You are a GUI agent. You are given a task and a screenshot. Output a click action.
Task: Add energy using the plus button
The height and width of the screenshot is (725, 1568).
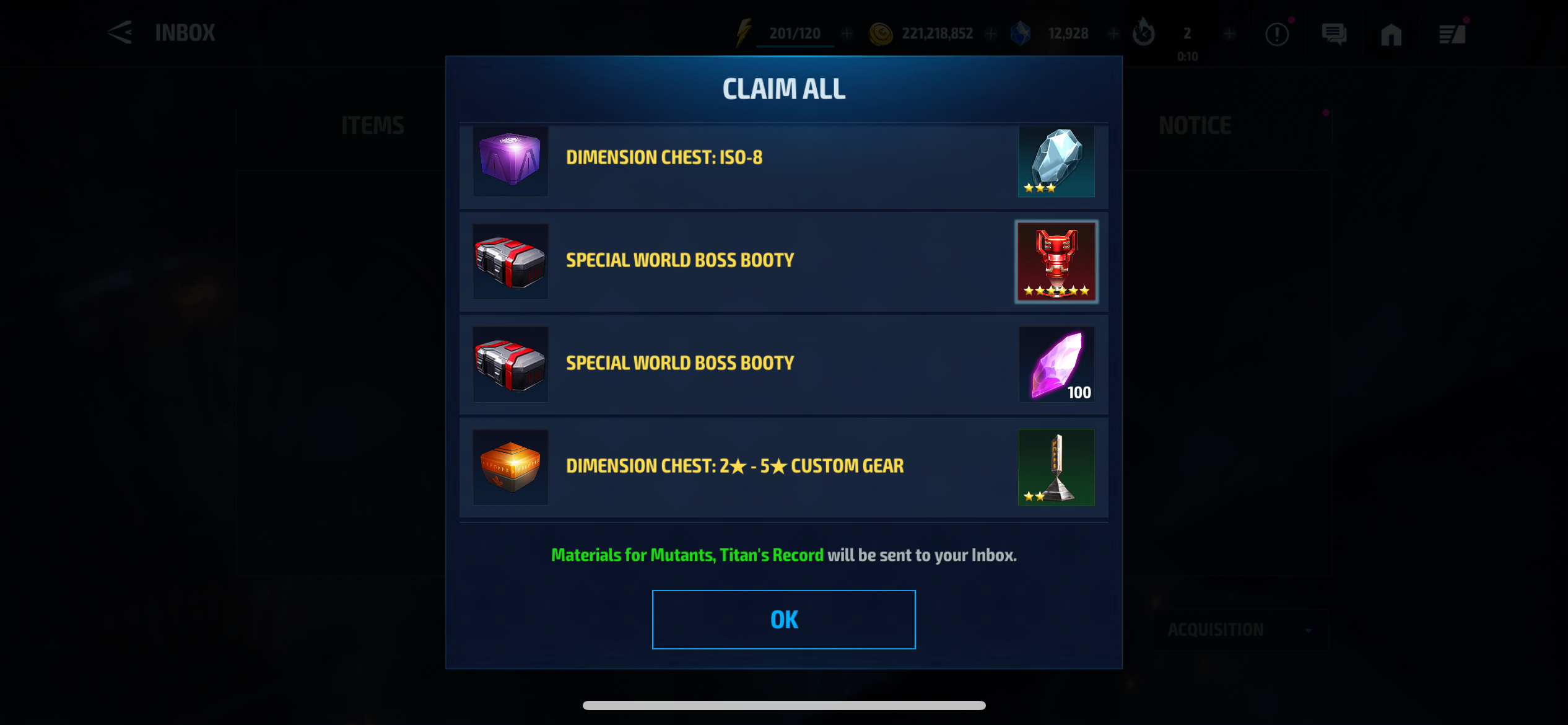tap(847, 33)
